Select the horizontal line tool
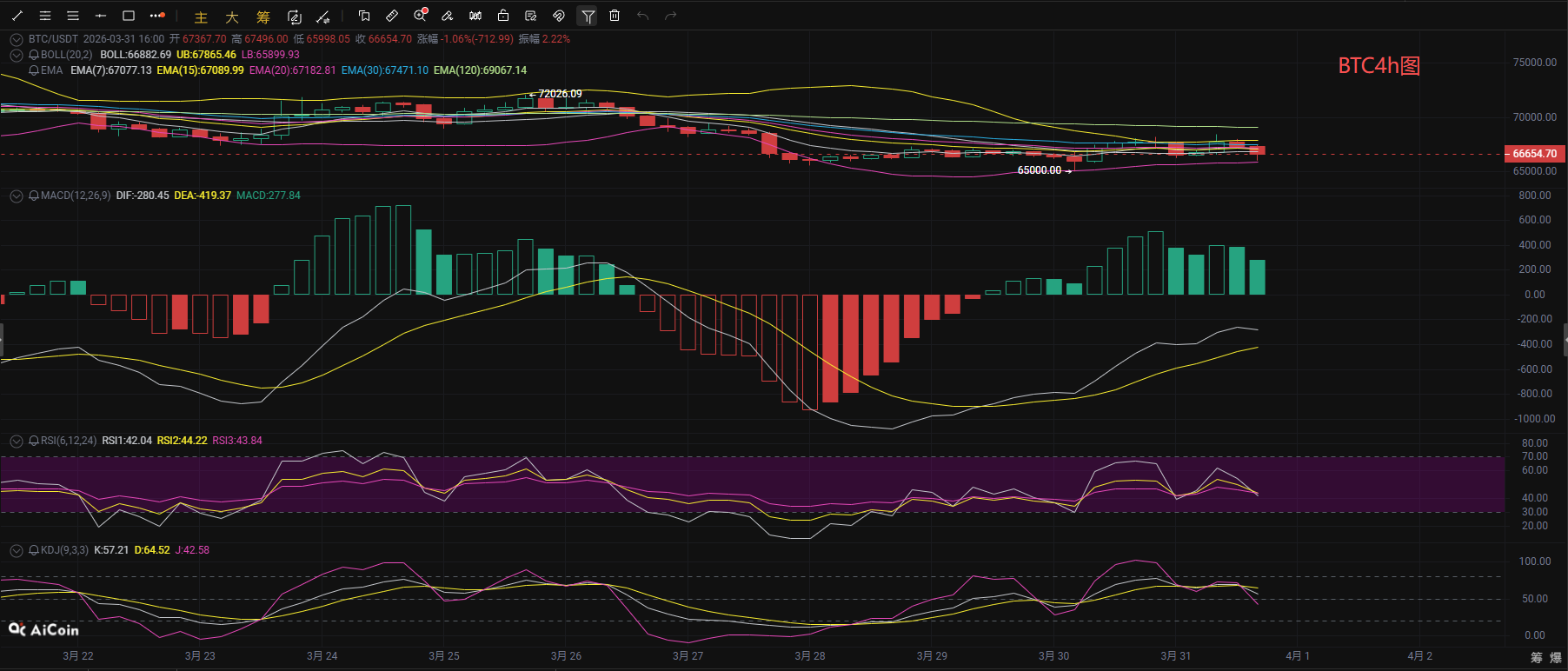Screen dimensions: 1568x671 [x=101, y=16]
